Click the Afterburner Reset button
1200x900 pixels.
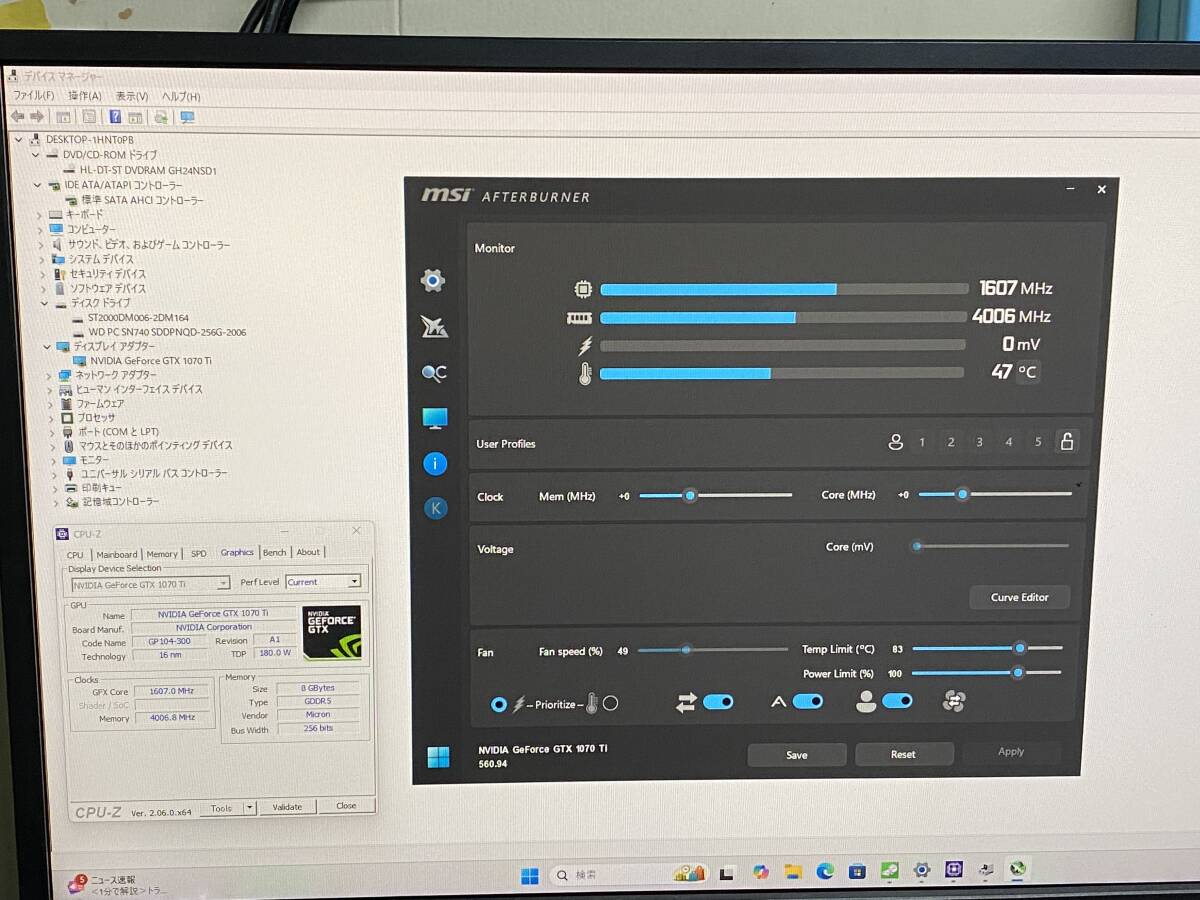(x=903, y=754)
